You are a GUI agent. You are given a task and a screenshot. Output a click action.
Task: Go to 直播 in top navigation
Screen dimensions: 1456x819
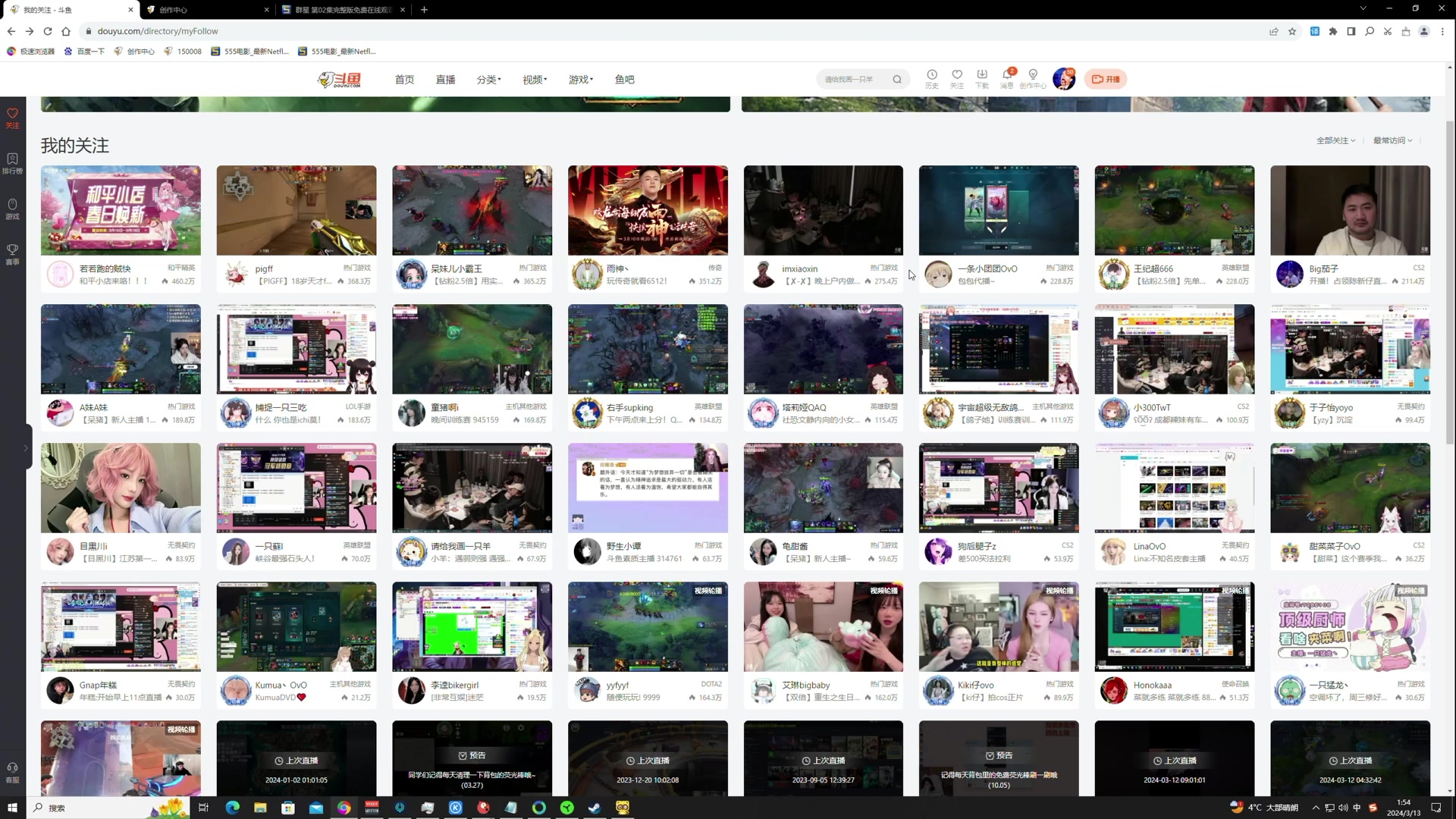point(445,80)
